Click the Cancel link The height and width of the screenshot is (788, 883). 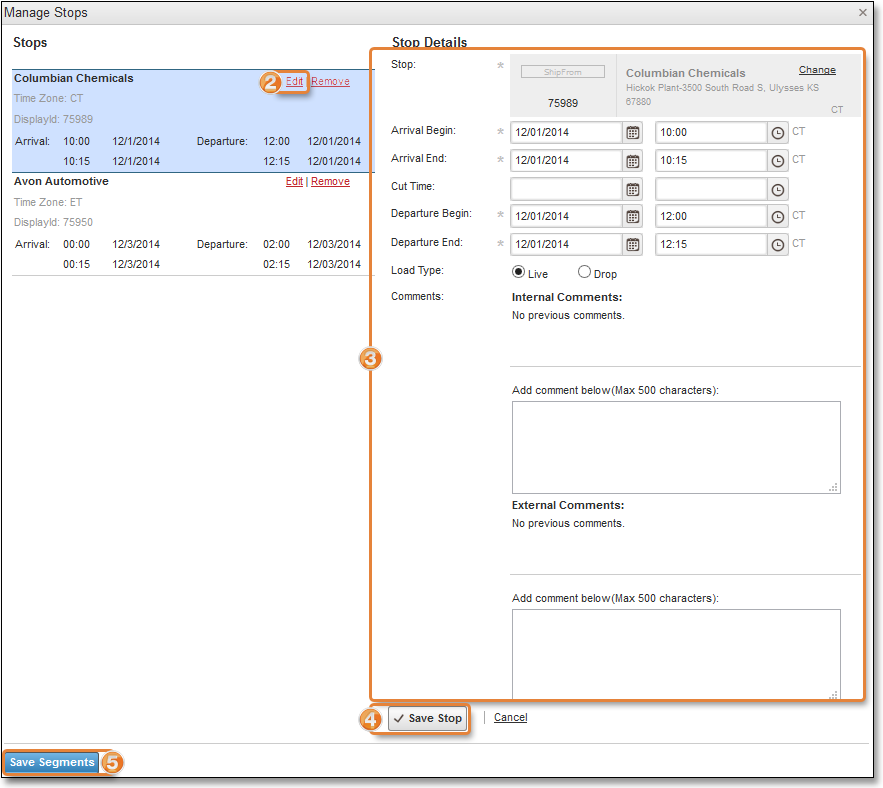(510, 717)
